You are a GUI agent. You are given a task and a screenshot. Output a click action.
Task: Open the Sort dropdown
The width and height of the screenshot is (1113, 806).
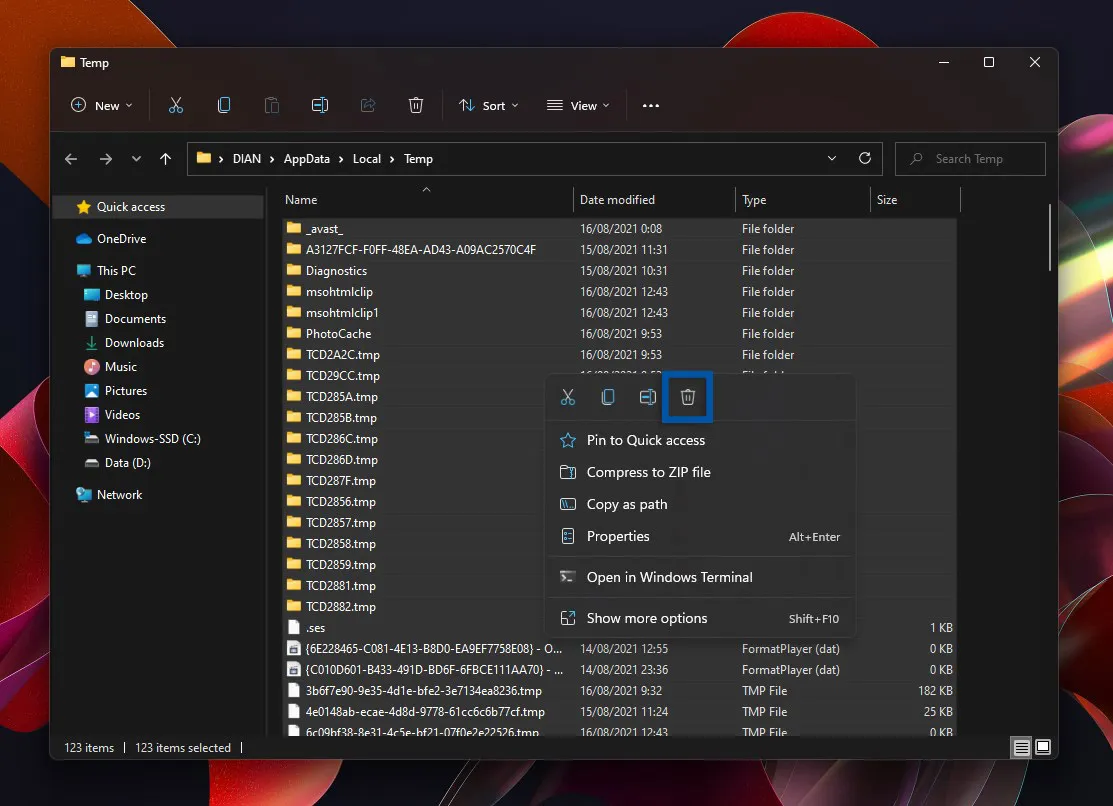point(488,105)
